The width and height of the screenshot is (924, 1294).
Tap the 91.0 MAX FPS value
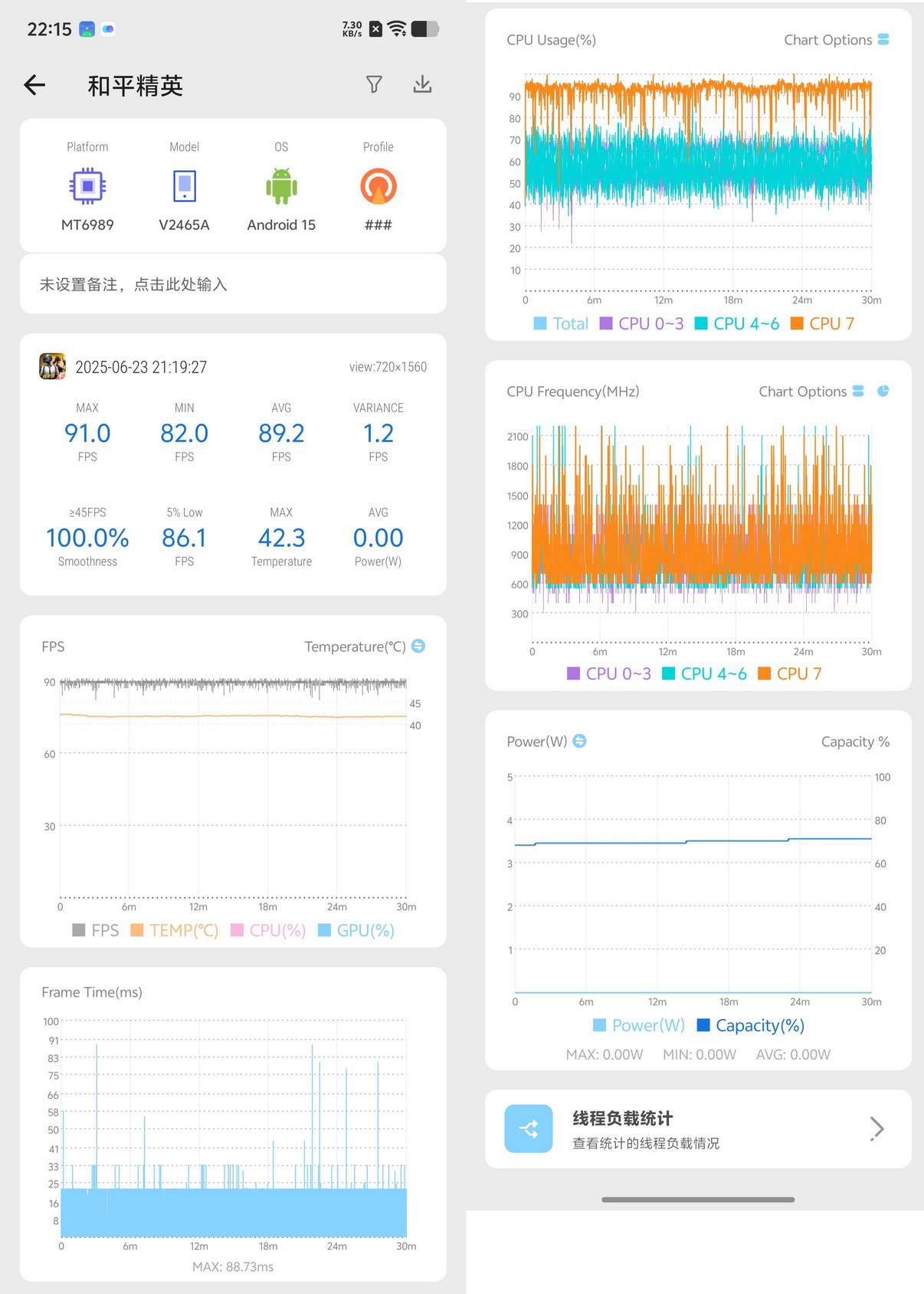pos(87,433)
